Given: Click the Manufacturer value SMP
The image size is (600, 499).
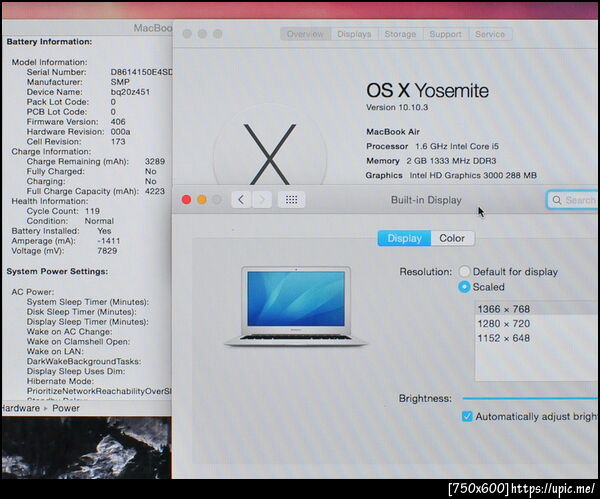Looking at the screenshot, I should 120,82.
